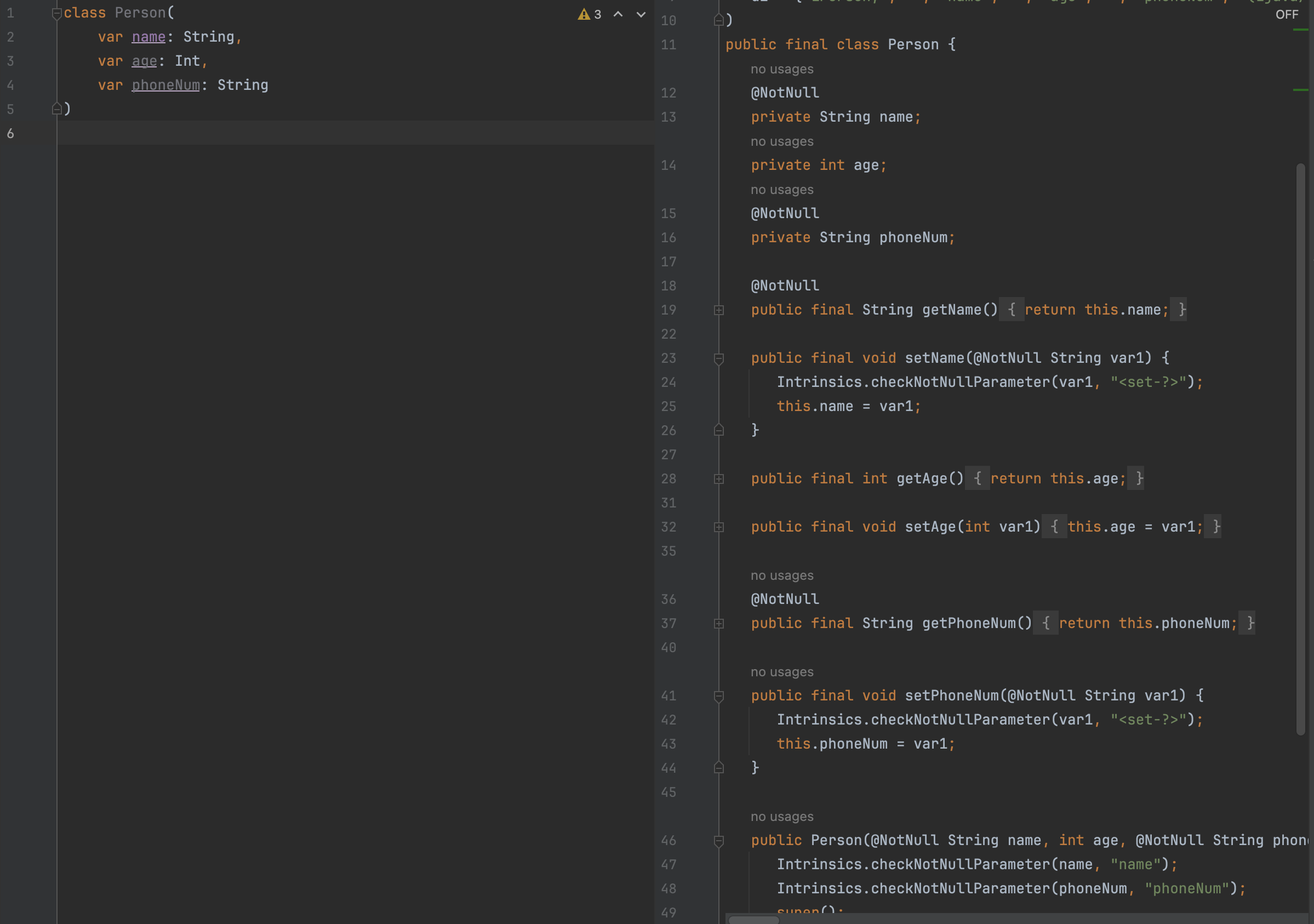Collapse fold marker at closing paren line 5

pos(56,109)
